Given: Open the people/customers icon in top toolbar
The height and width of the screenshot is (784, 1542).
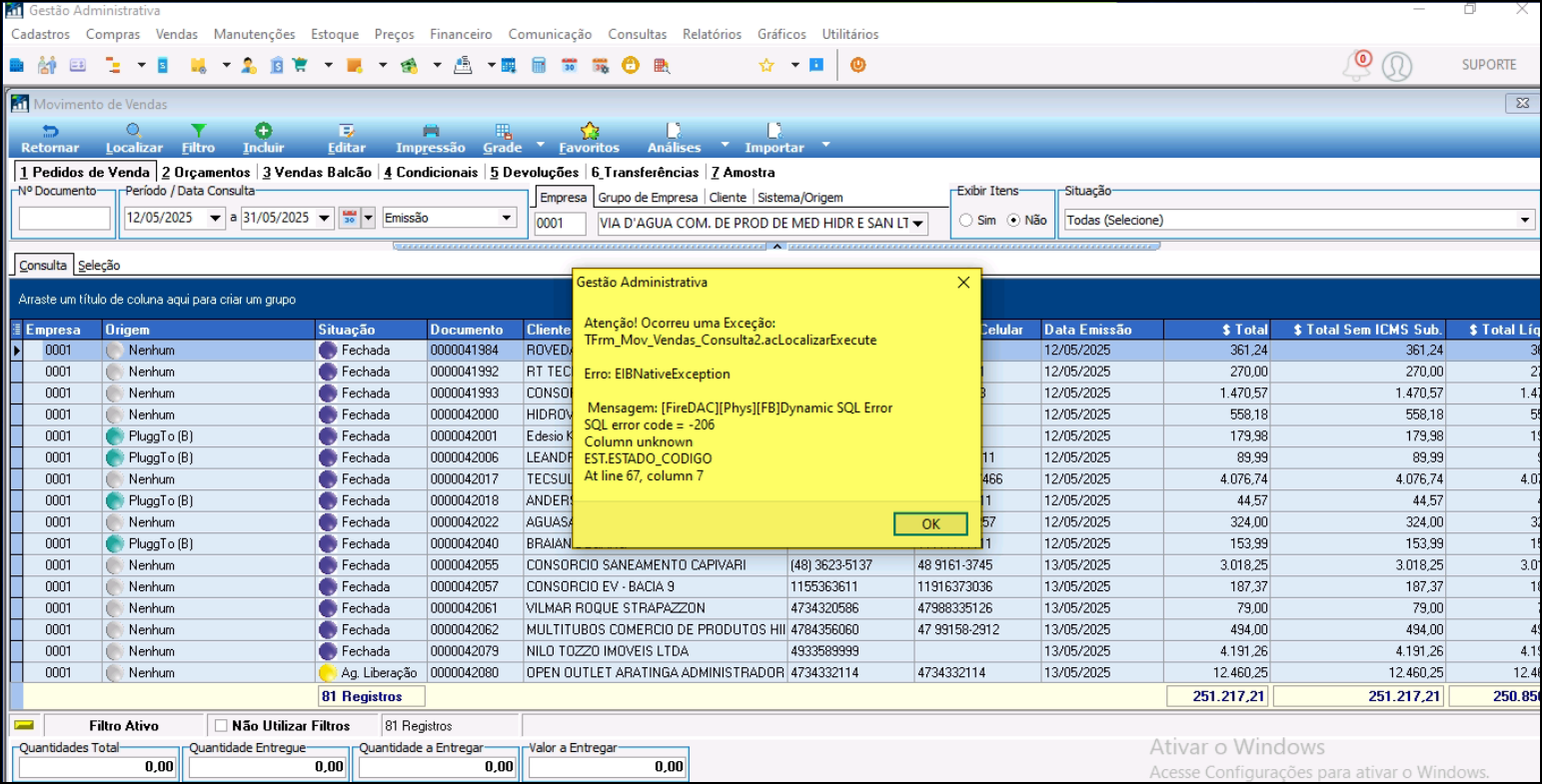Looking at the screenshot, I should 47,65.
